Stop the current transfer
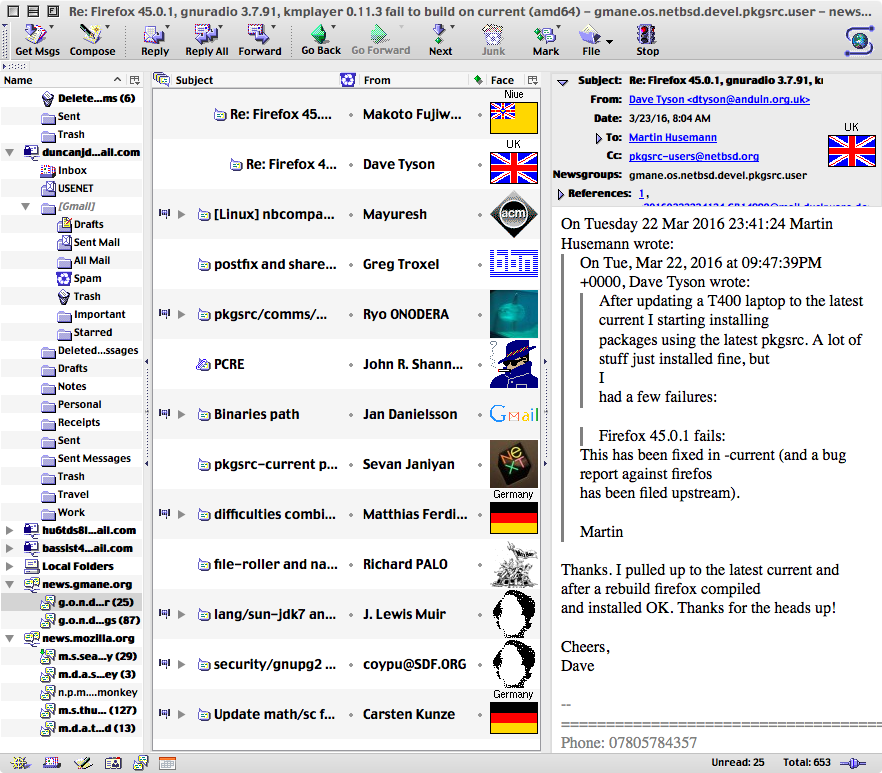The height and width of the screenshot is (773, 882). [x=647, y=39]
